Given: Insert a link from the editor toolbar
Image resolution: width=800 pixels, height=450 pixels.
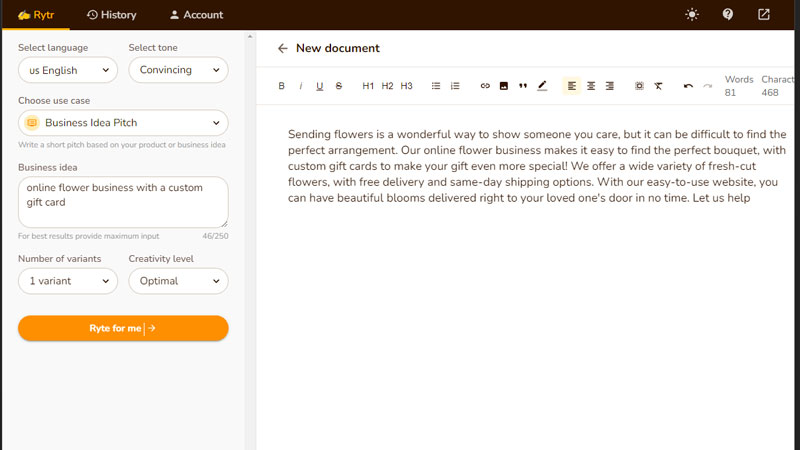Looking at the screenshot, I should pos(485,86).
